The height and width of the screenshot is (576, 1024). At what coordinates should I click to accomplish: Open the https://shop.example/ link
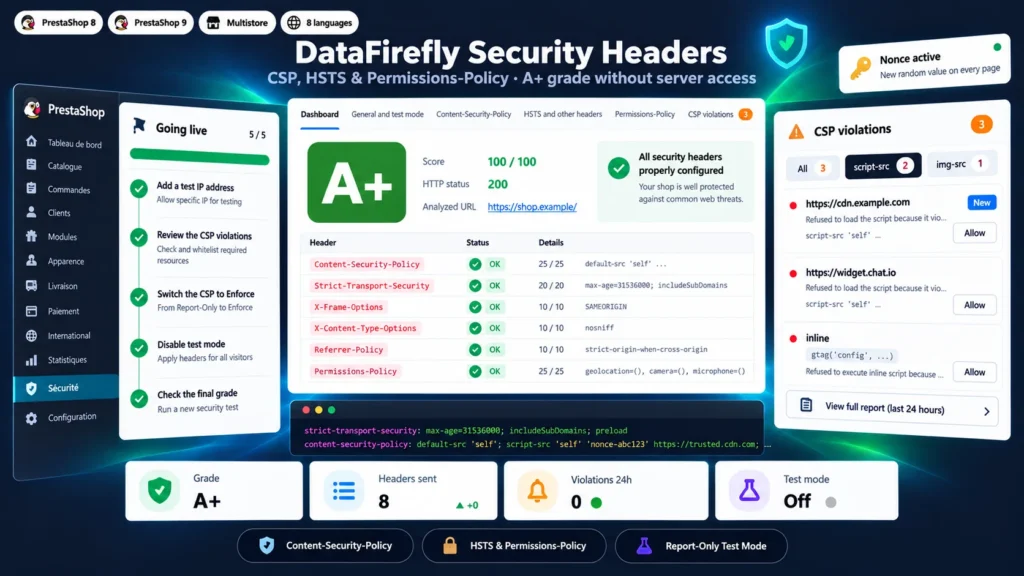[x=532, y=207]
